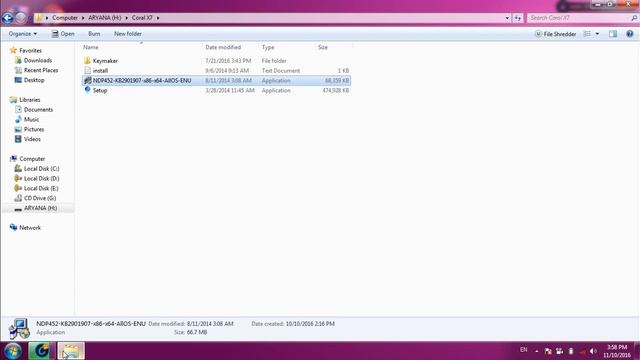Screen dimensions: 640x360
Task: Toggle the preview pane icon
Action: 613,34
